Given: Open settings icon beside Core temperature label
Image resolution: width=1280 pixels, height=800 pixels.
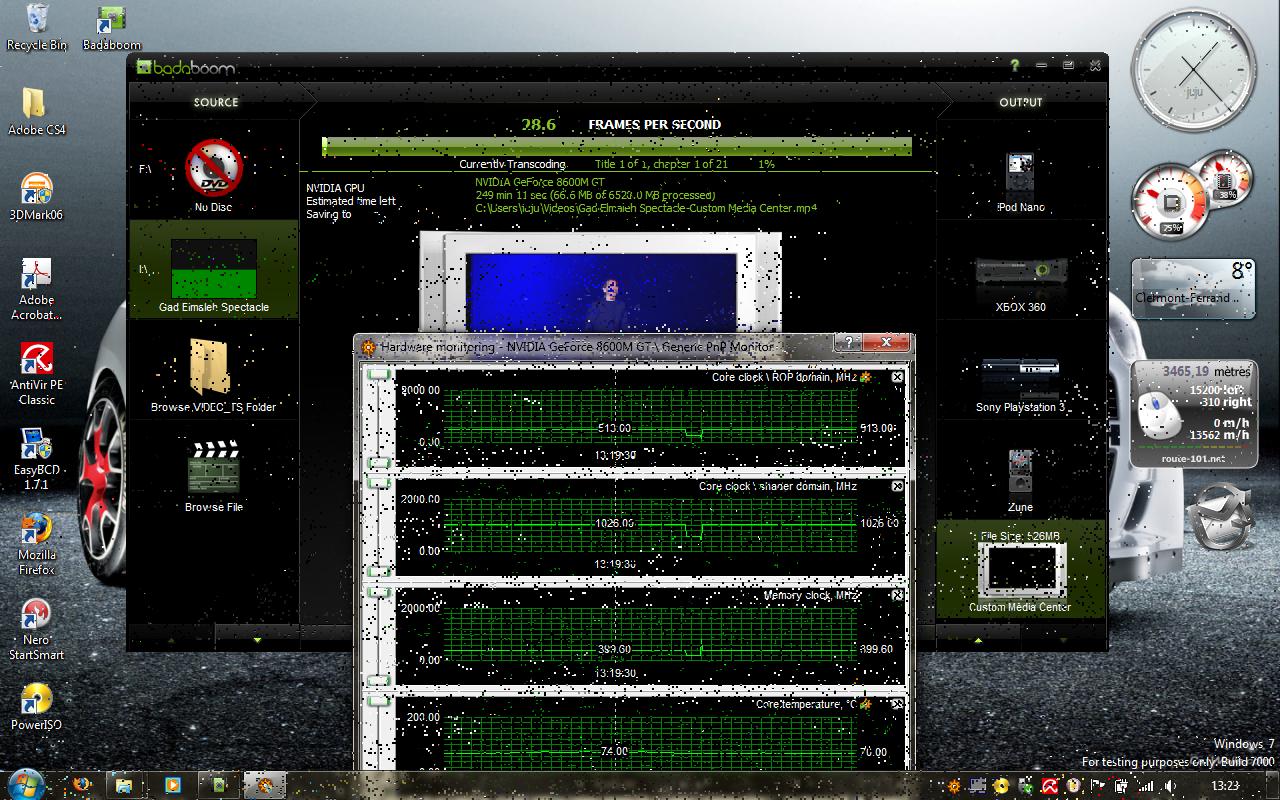Looking at the screenshot, I should [x=865, y=704].
